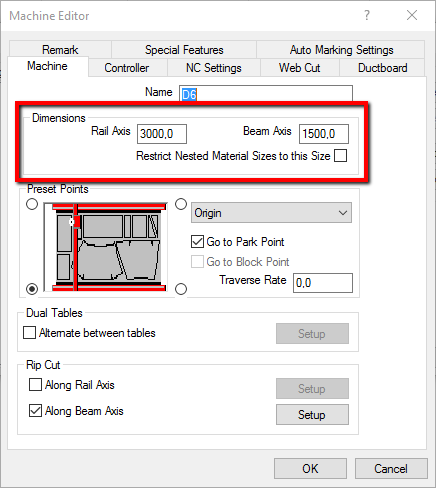Enable Rip Cut Along Rail Axis
This screenshot has width=436, height=488.
coord(35,384)
